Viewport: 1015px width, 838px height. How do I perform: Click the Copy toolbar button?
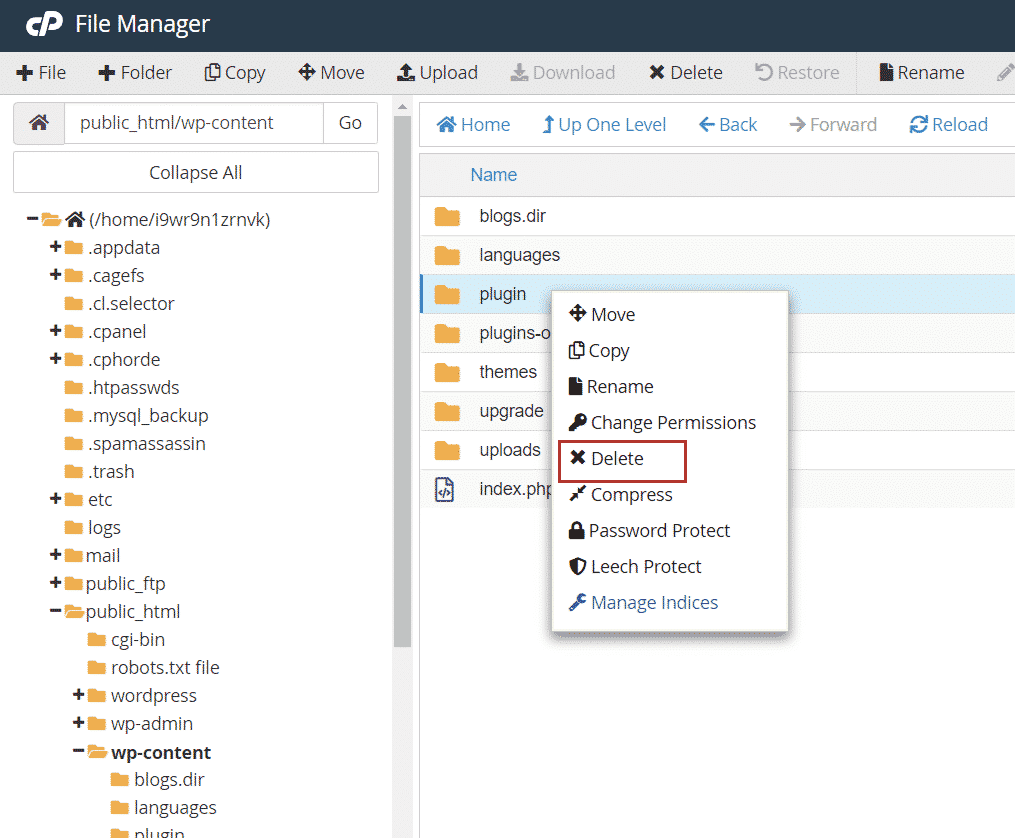[x=235, y=72]
